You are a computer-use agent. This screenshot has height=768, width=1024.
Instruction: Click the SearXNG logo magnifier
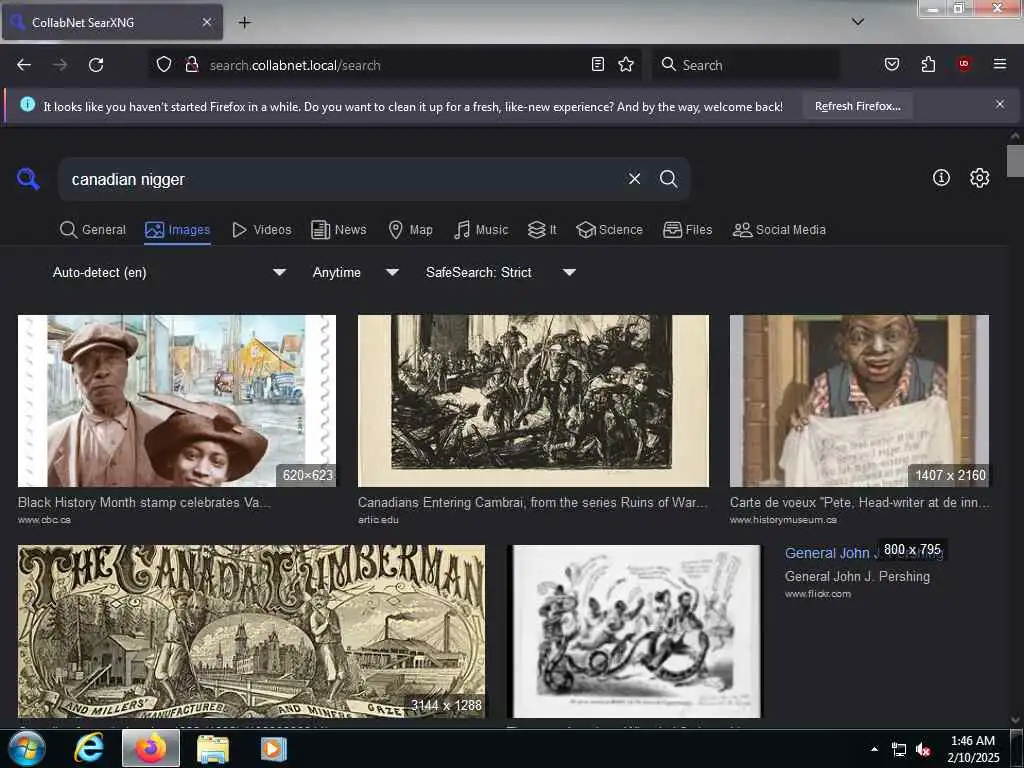28,178
